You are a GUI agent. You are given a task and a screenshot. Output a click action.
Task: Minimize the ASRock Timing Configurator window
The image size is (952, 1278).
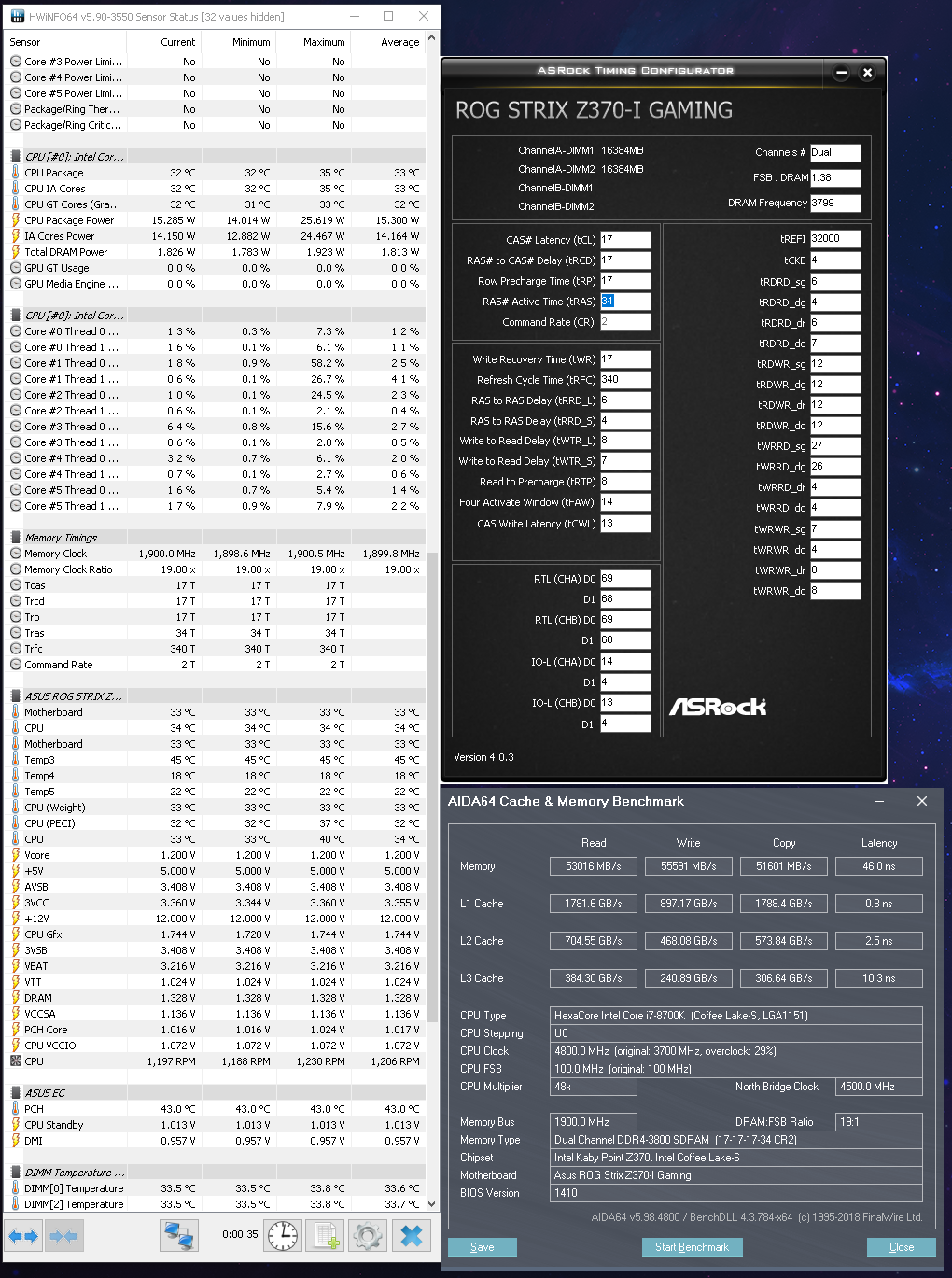pyautogui.click(x=841, y=72)
